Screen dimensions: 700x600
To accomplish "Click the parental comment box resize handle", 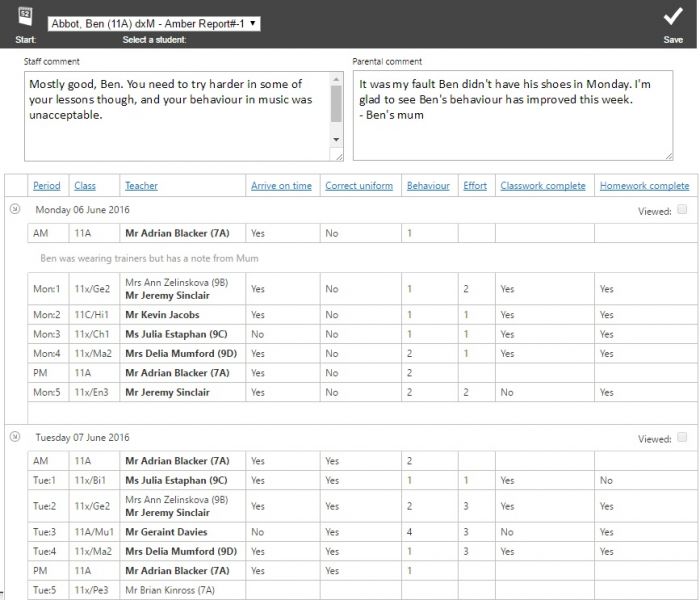I will tap(668, 155).
